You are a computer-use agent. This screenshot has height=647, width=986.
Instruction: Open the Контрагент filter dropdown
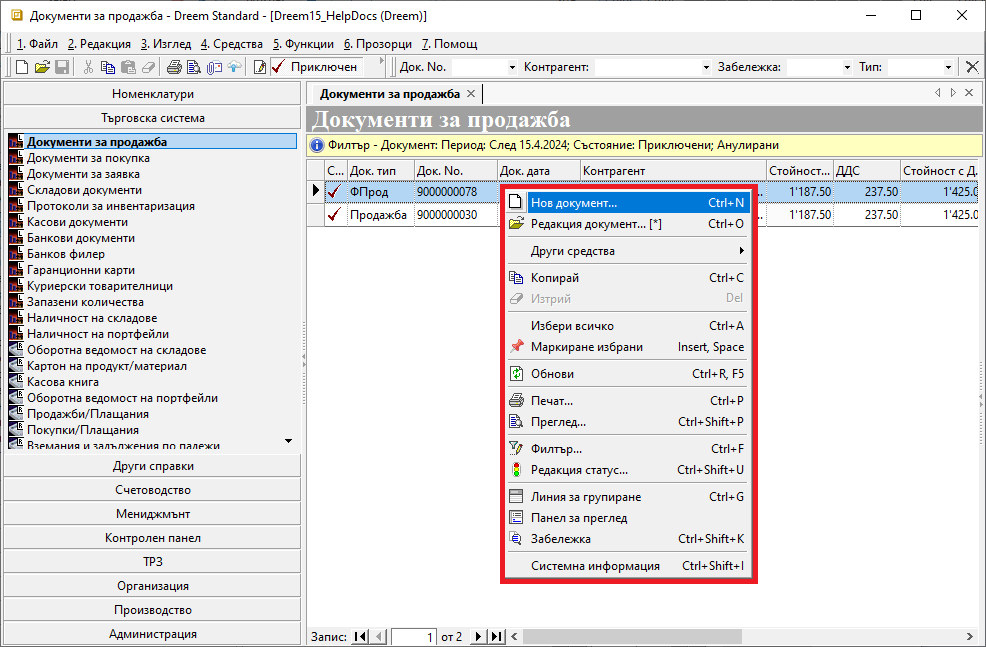(705, 67)
